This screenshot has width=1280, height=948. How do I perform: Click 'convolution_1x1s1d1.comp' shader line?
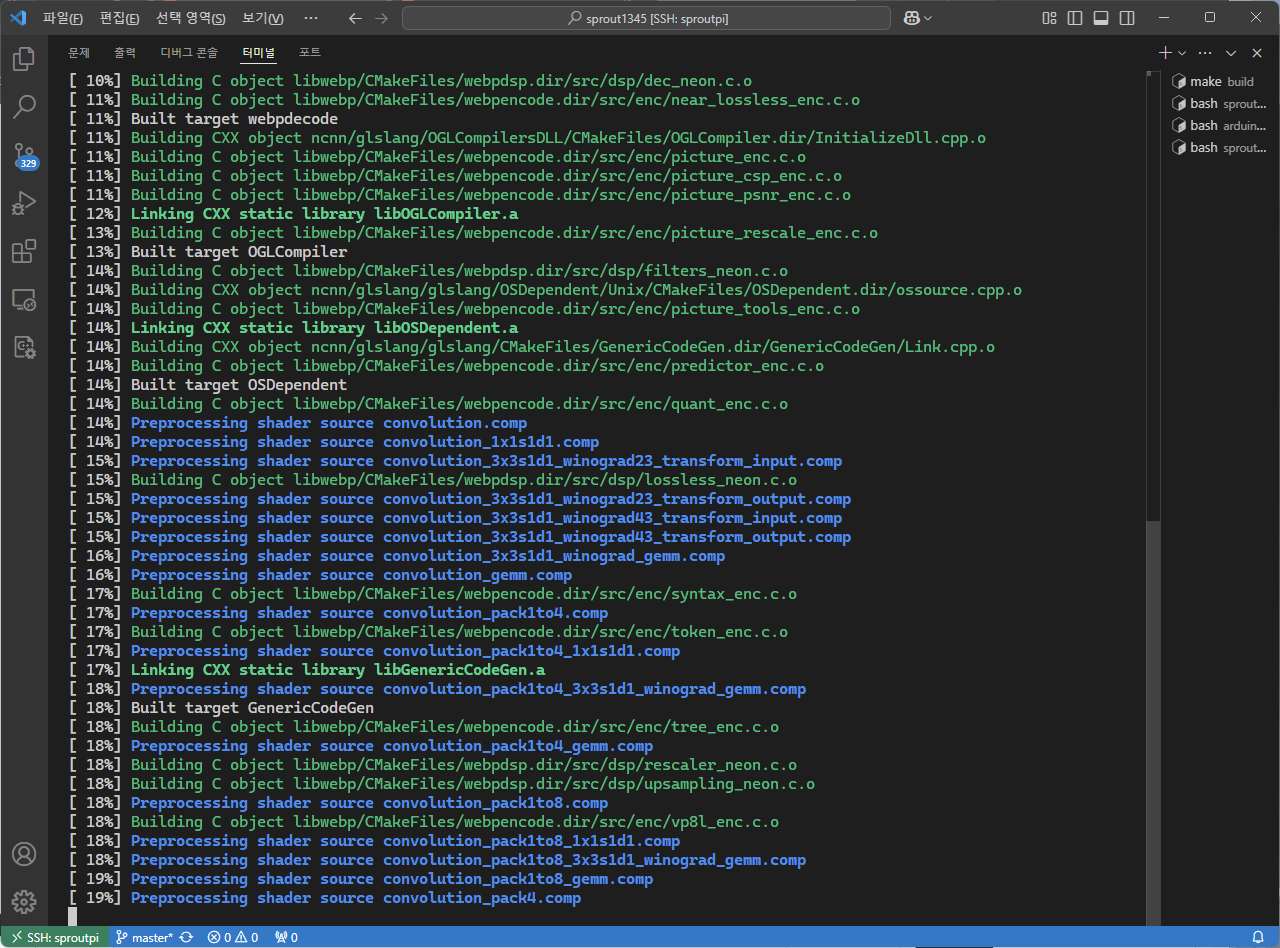[x=334, y=442]
